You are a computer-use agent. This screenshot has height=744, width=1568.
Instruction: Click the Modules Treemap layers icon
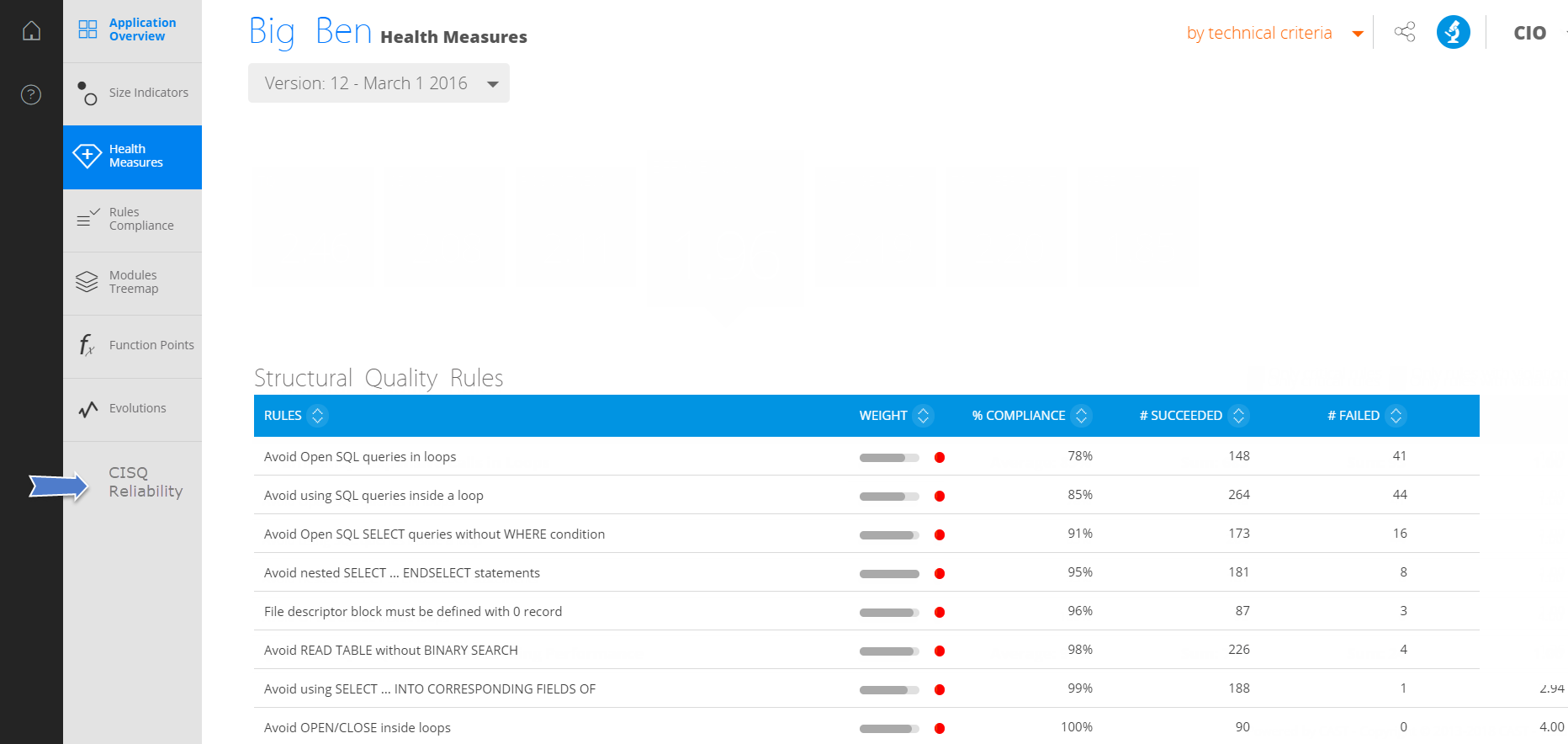point(87,282)
